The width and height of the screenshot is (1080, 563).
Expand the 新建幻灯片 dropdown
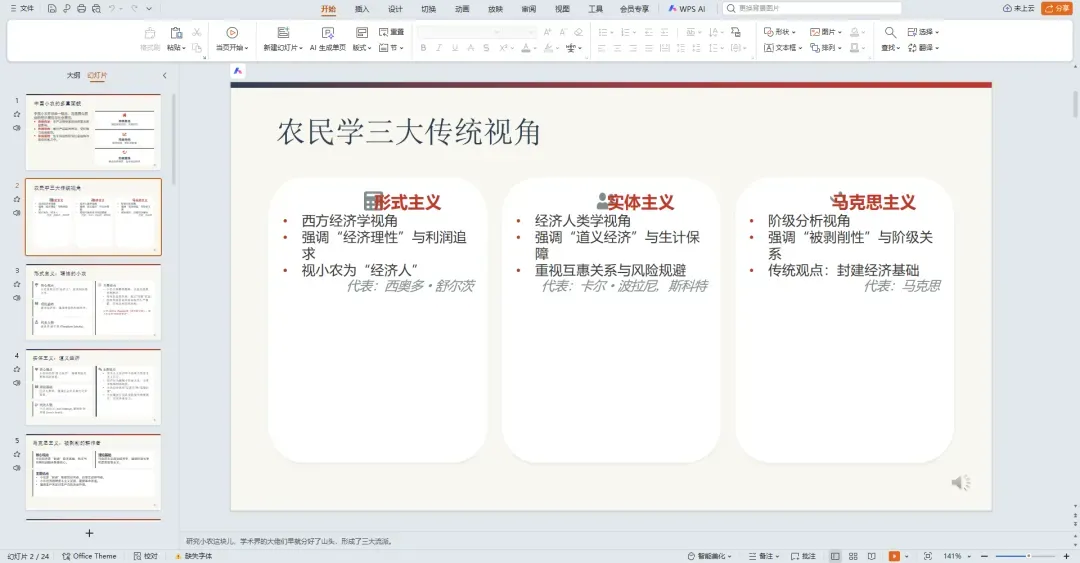[x=282, y=48]
